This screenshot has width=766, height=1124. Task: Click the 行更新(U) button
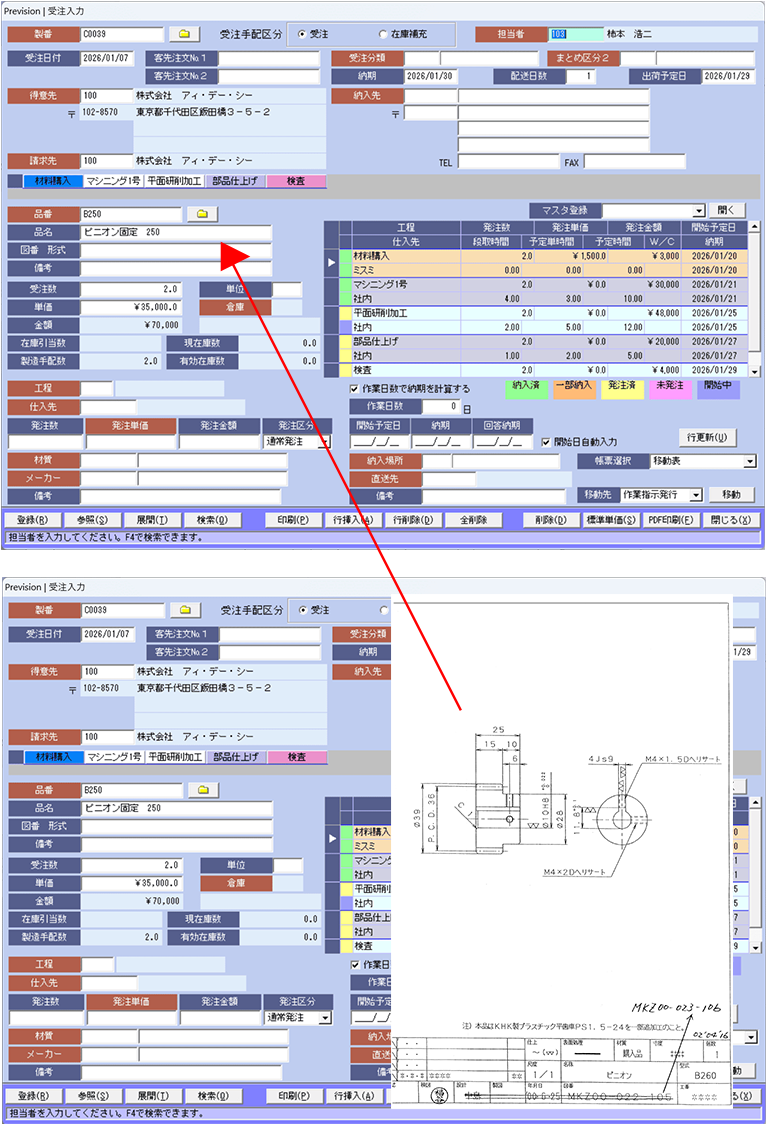[x=708, y=438]
